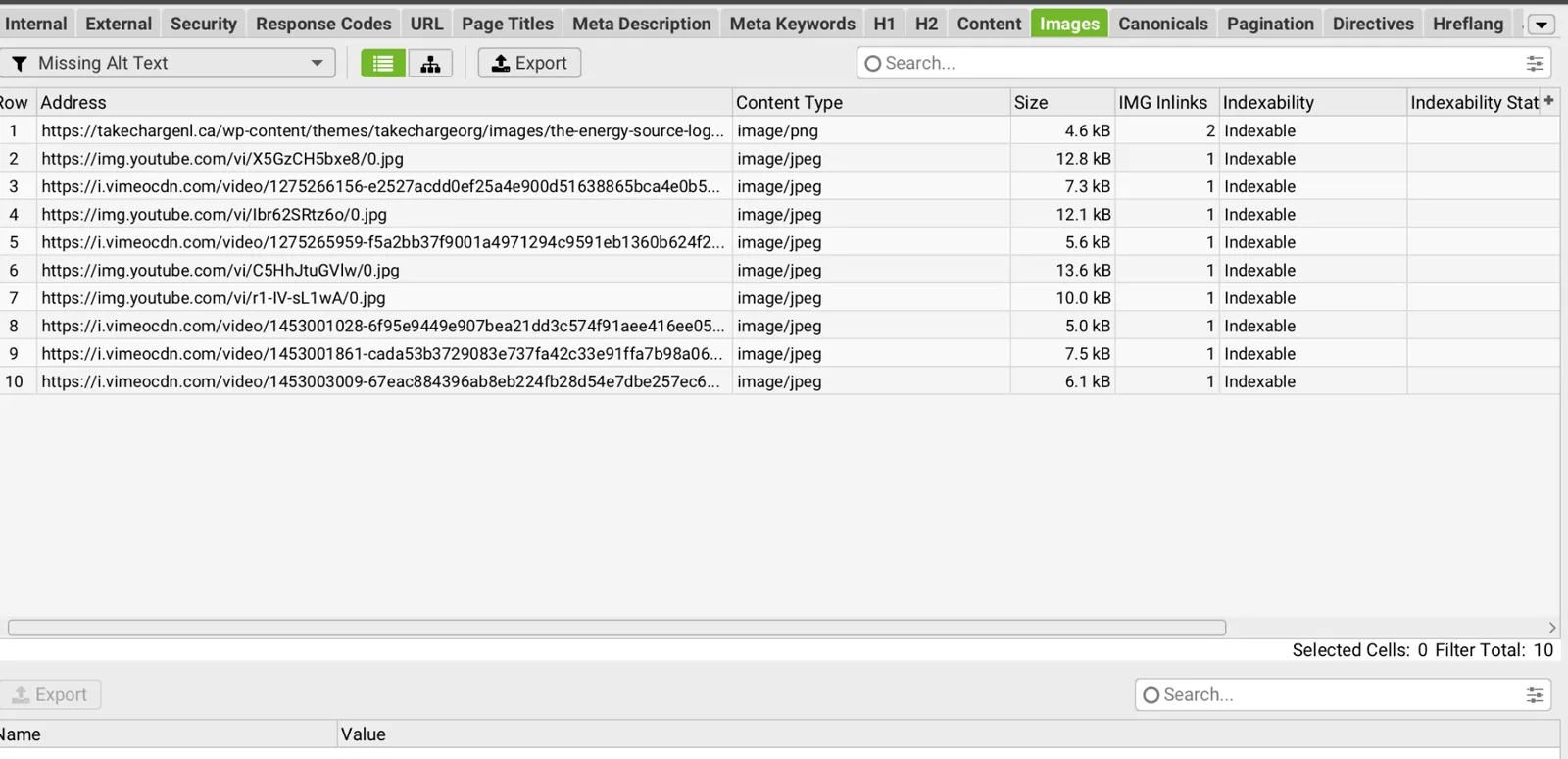This screenshot has width=1568, height=759.
Task: Open the Canonicals tab
Action: 1163,24
